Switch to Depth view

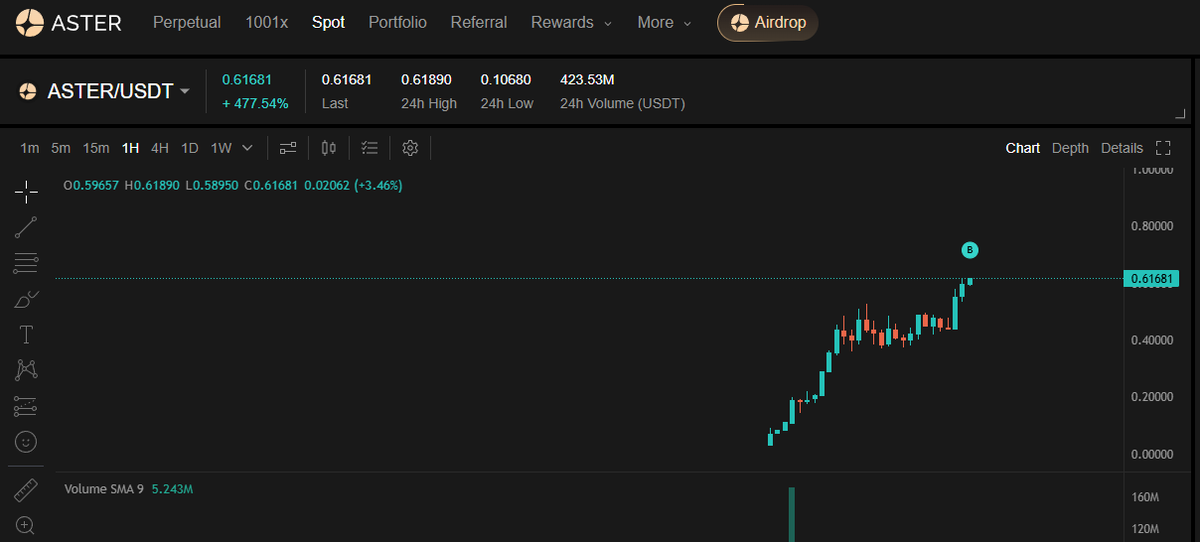(1070, 148)
